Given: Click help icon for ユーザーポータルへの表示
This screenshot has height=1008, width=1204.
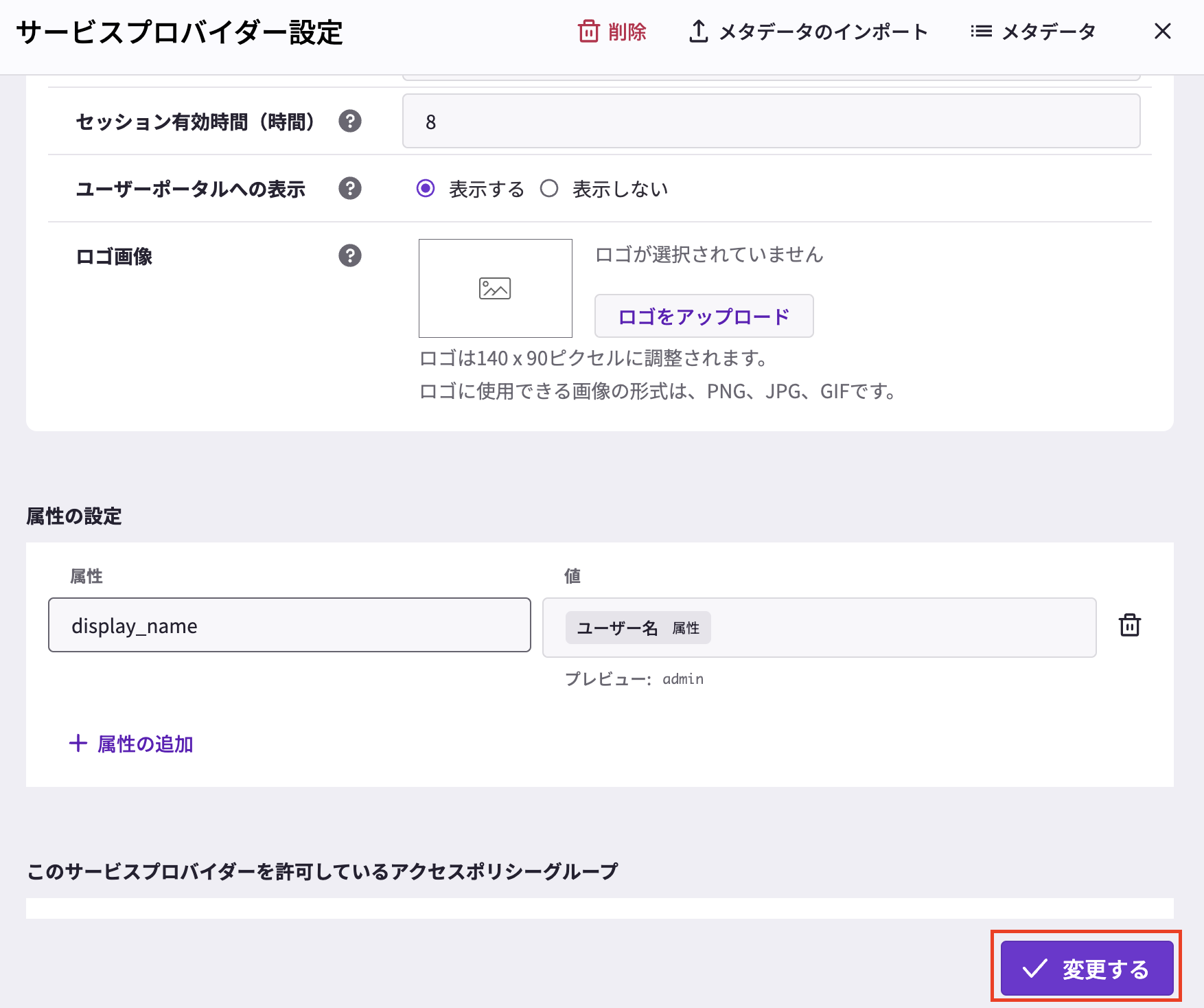Looking at the screenshot, I should [350, 188].
